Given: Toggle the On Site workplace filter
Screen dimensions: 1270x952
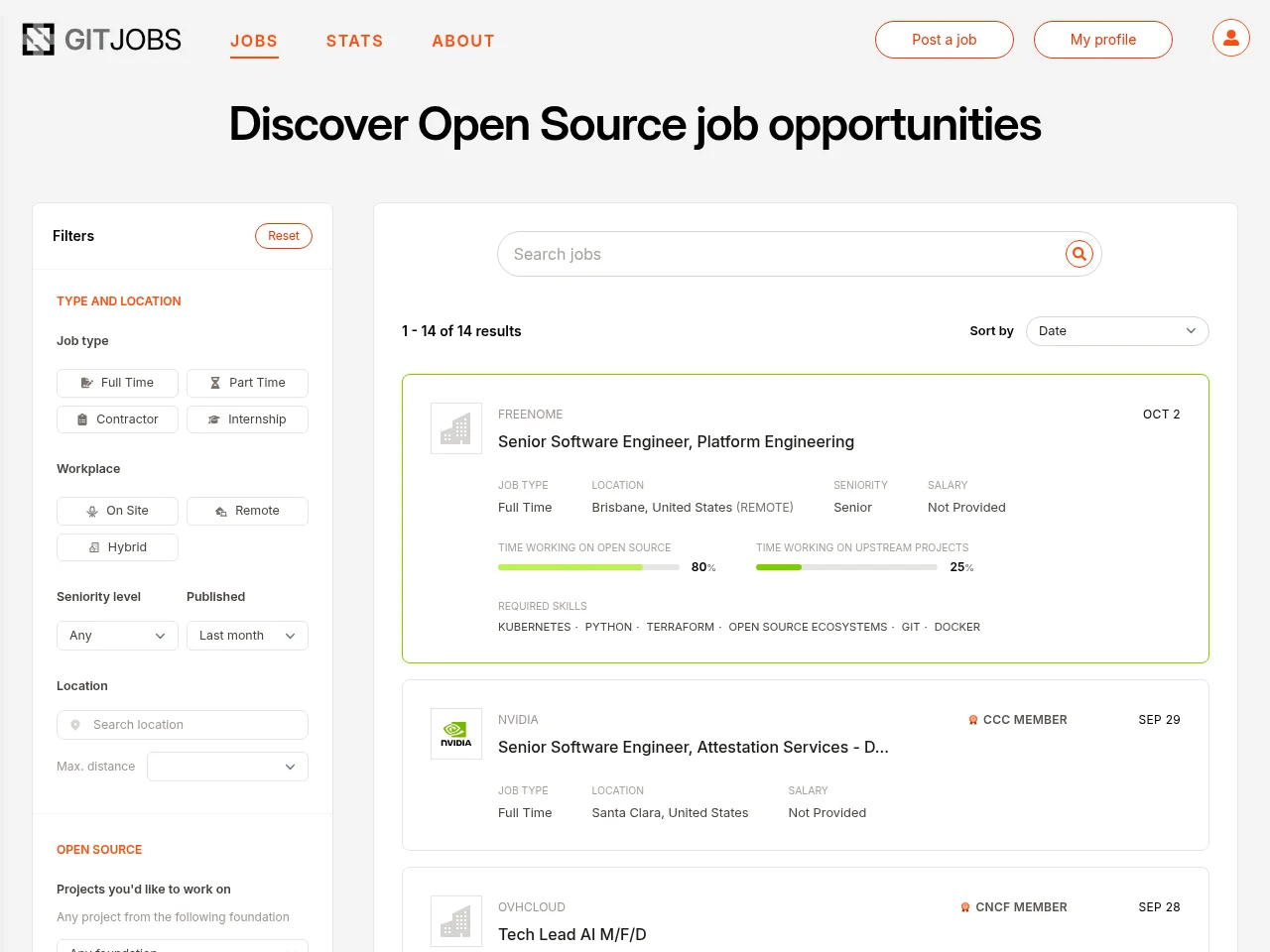Looking at the screenshot, I should 117,511.
